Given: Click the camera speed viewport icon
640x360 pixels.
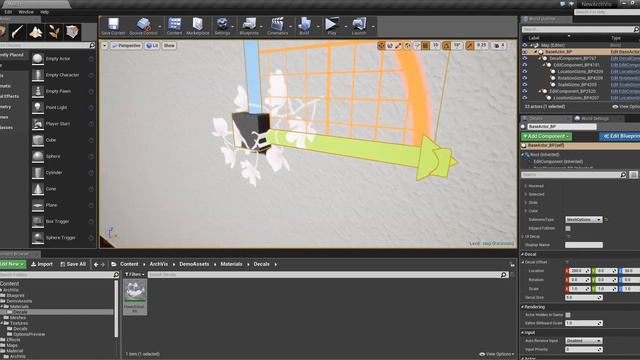Looking at the screenshot, I should tap(499, 46).
